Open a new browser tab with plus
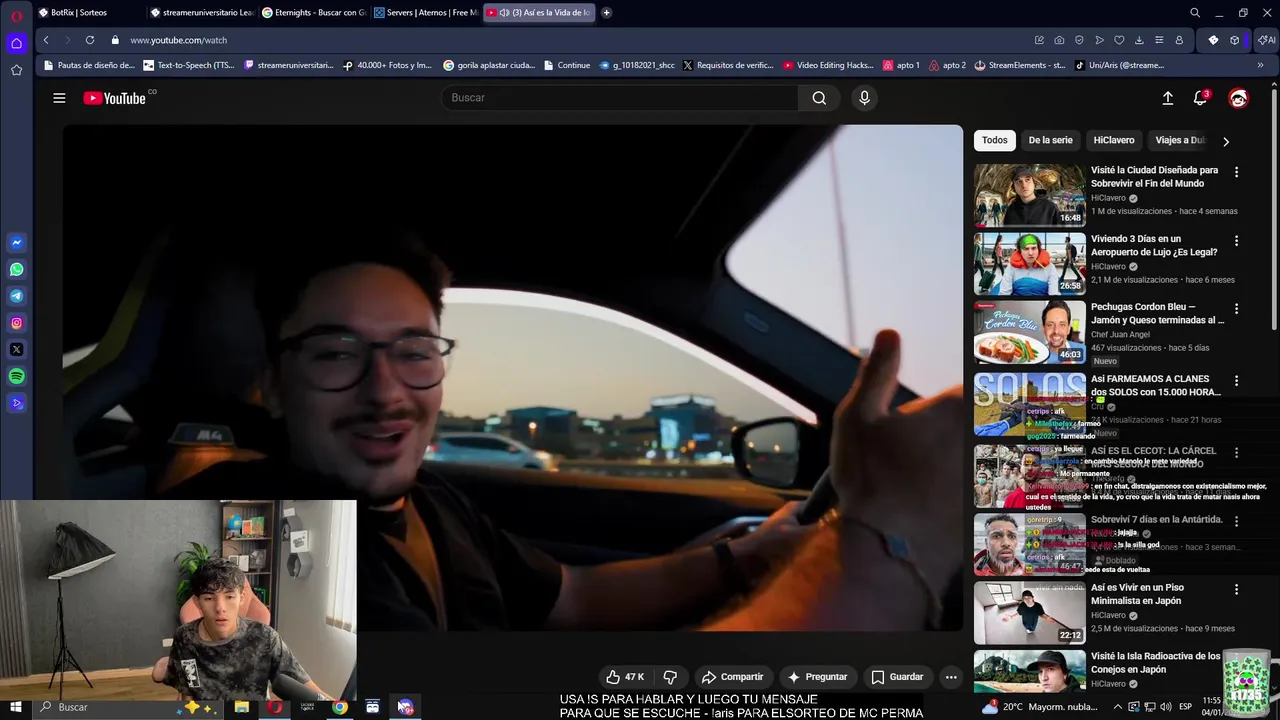 point(606,13)
